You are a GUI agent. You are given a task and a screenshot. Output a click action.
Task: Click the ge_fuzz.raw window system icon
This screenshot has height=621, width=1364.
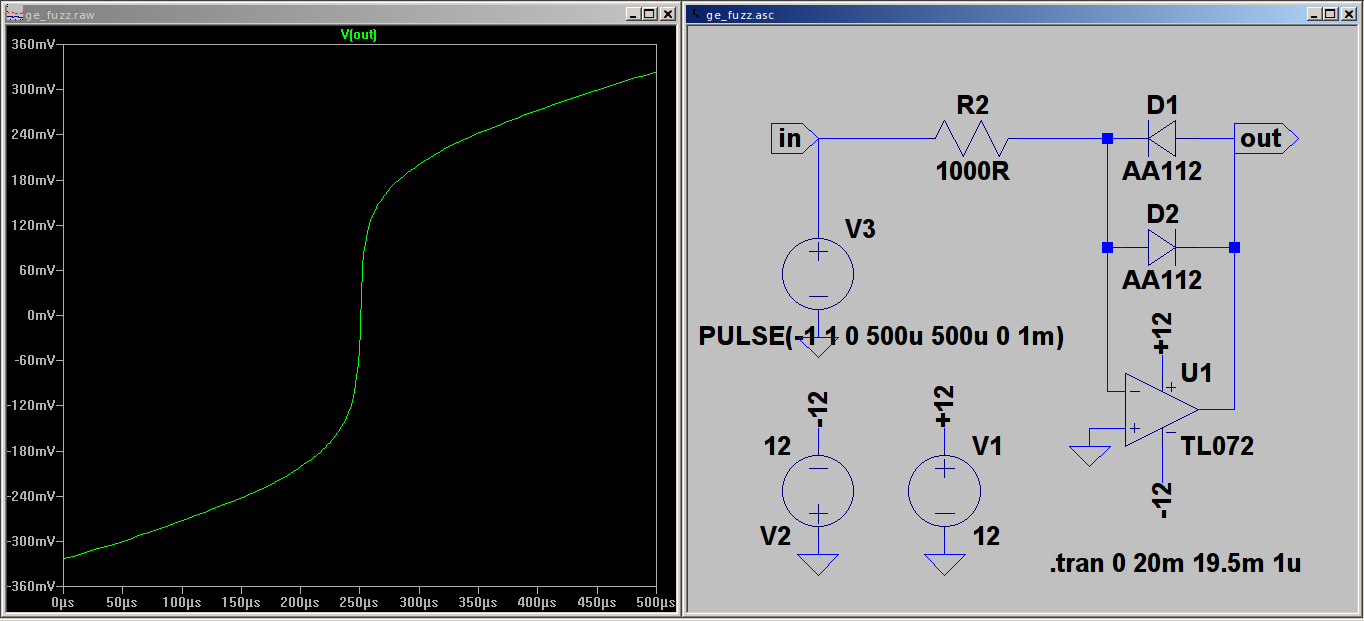14,14
